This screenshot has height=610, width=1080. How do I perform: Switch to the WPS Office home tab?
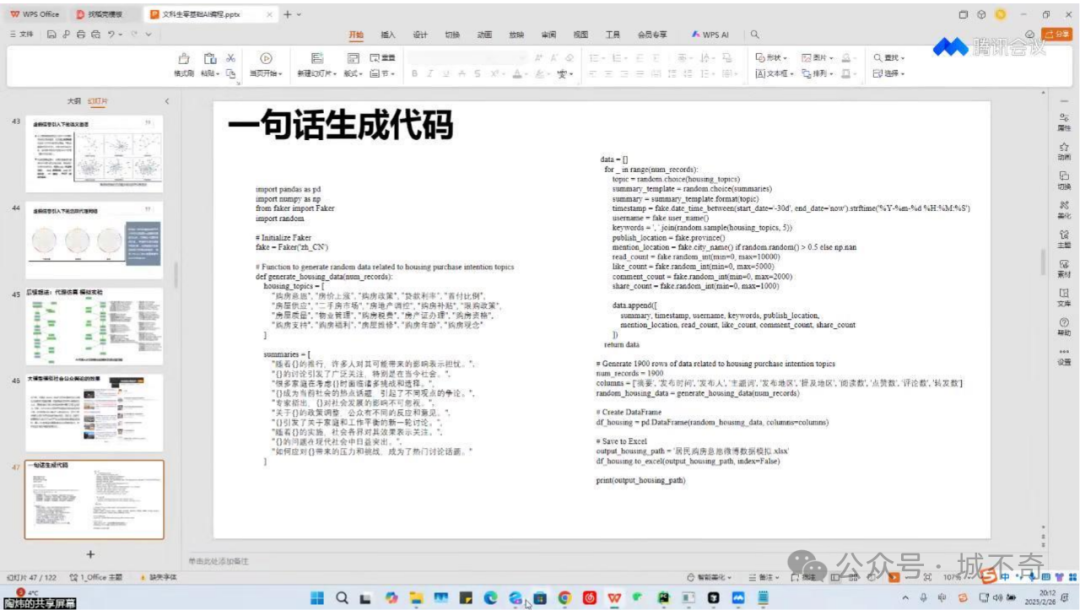coord(34,14)
